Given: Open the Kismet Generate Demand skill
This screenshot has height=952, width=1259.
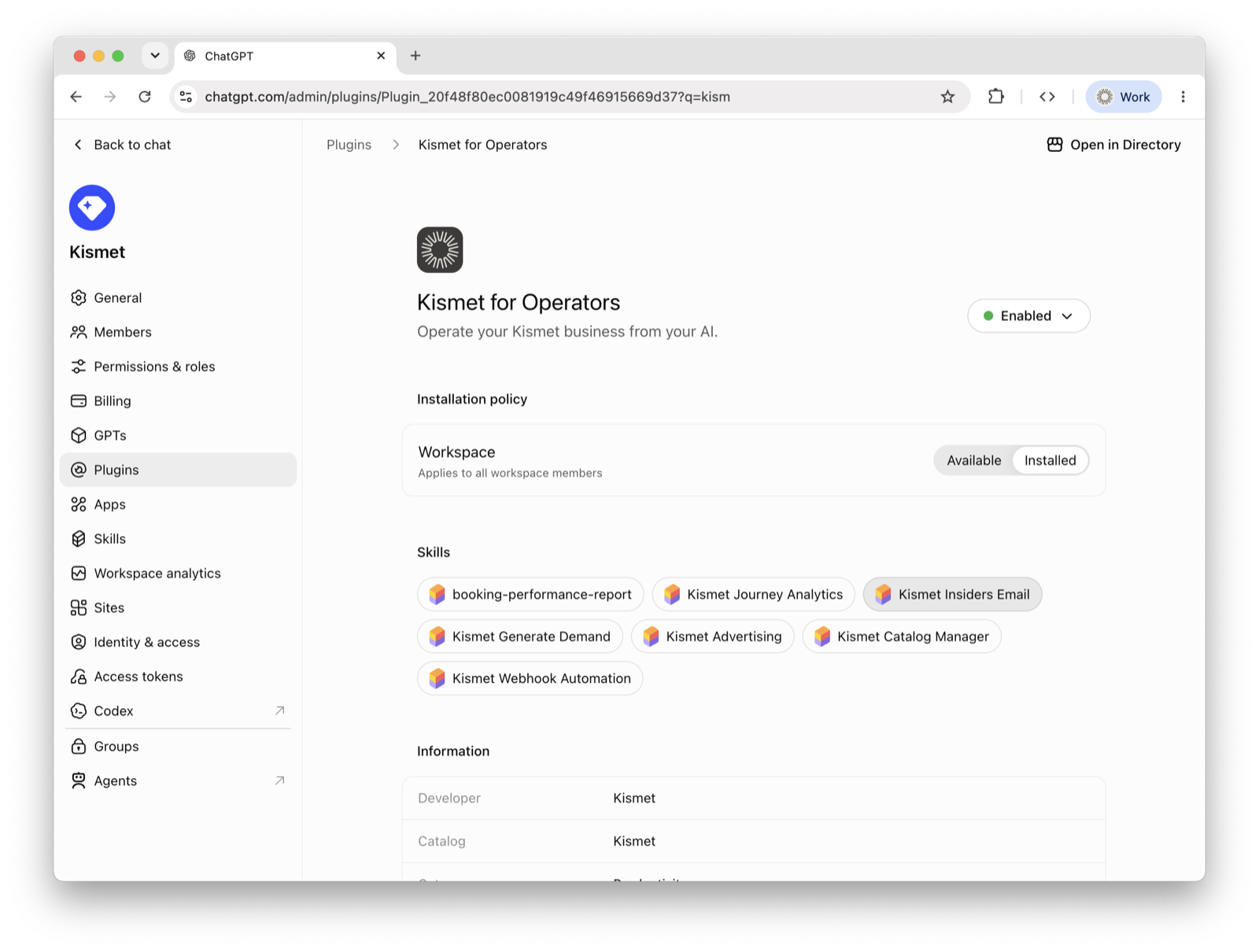Looking at the screenshot, I should tap(519, 637).
